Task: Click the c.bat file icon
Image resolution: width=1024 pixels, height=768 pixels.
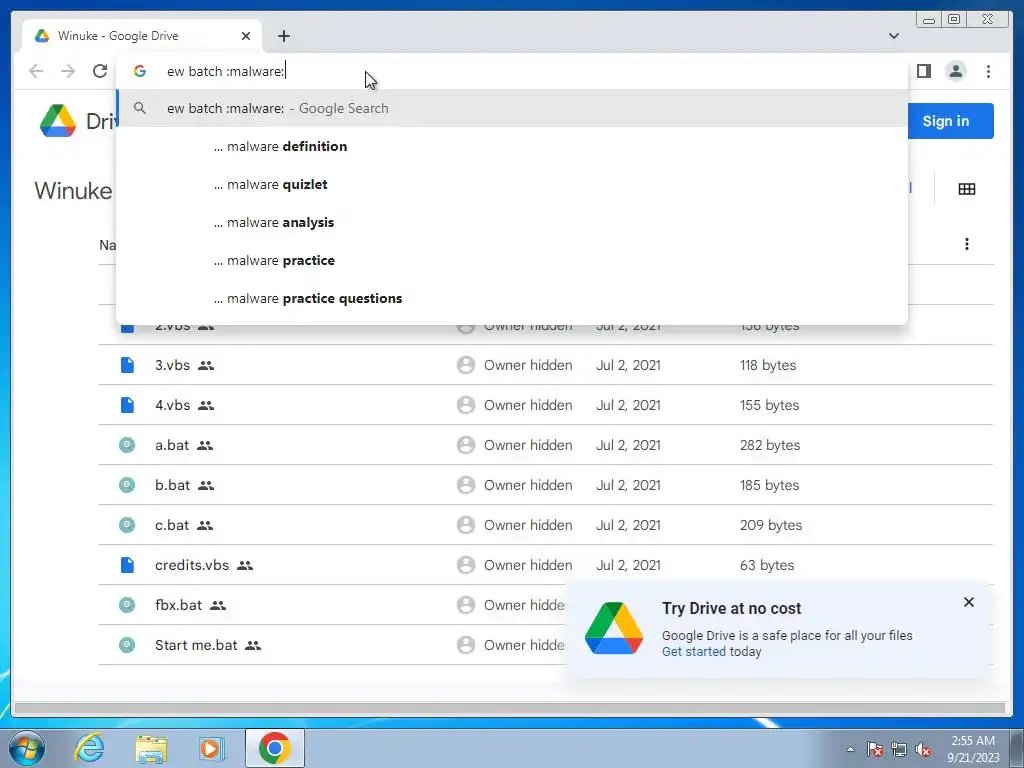Action: pyautogui.click(x=127, y=524)
